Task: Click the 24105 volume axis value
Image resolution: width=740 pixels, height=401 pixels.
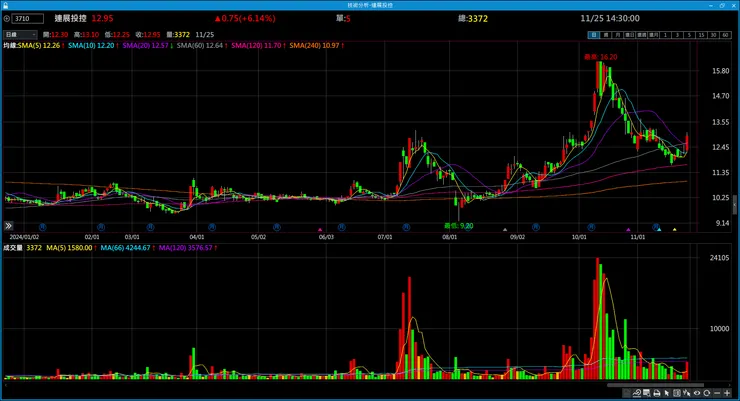Action: point(719,258)
